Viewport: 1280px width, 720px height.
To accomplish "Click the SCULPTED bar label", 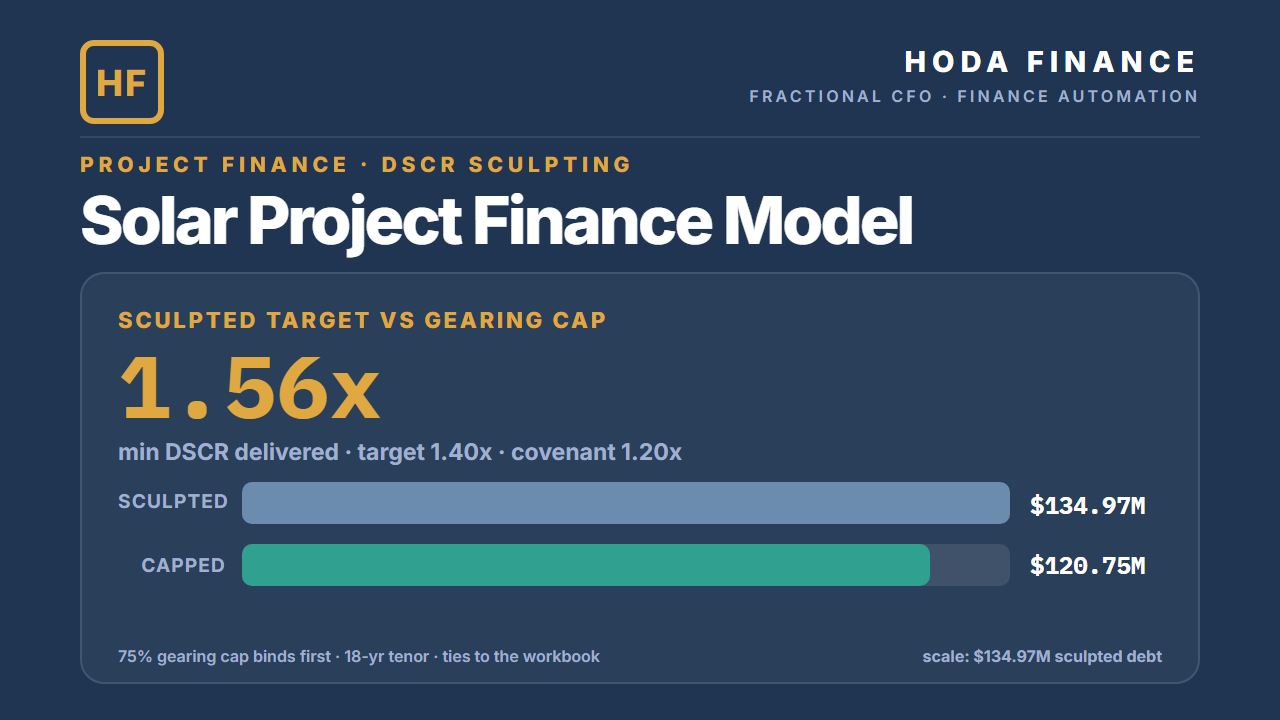I will point(173,502).
